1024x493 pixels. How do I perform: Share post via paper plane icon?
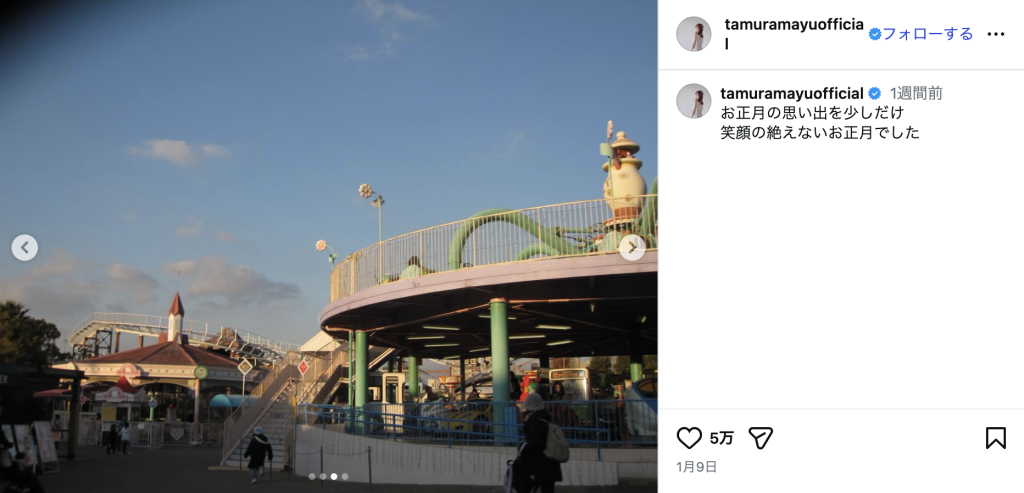(x=760, y=437)
